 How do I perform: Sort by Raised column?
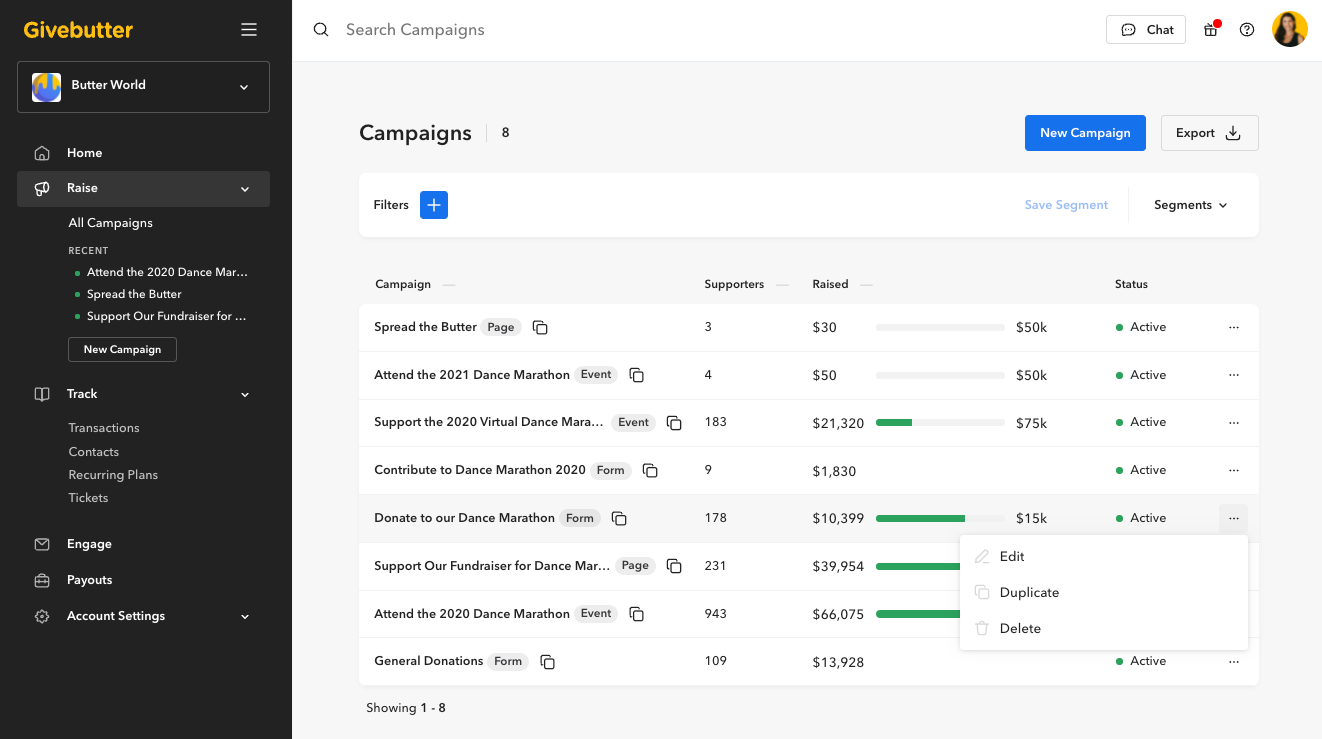click(842, 285)
